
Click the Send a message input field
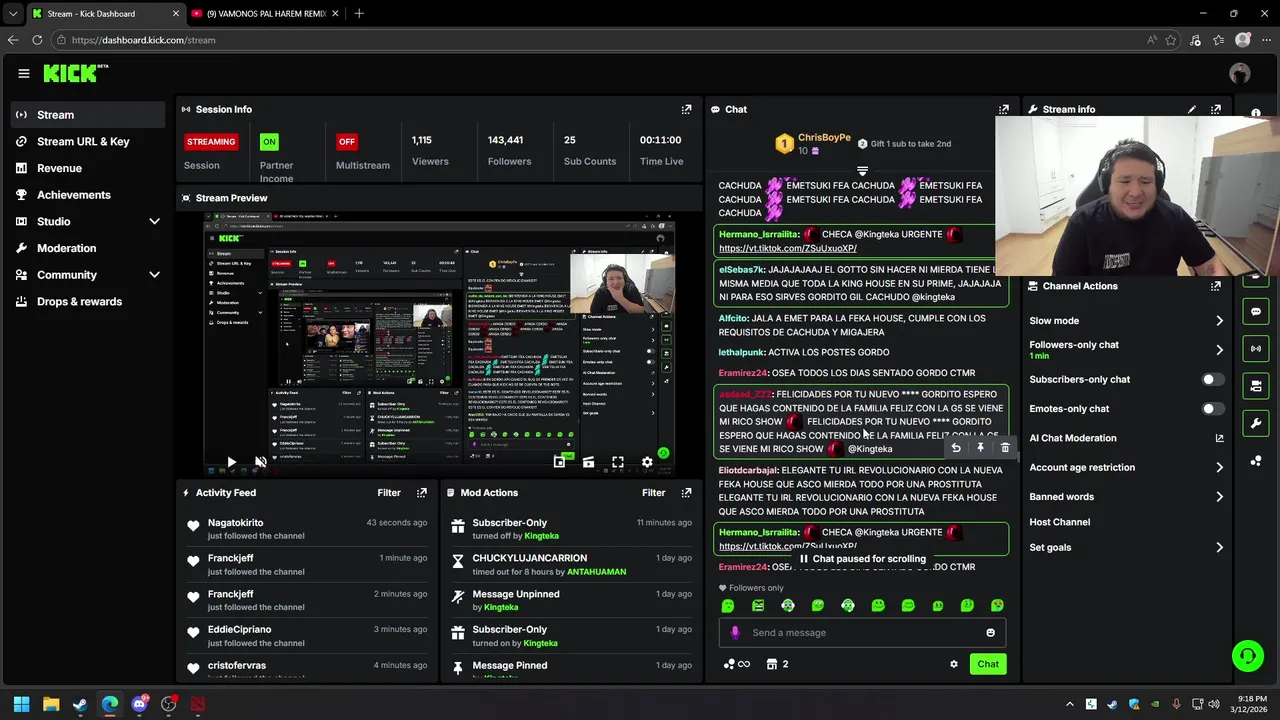pyautogui.click(x=860, y=632)
